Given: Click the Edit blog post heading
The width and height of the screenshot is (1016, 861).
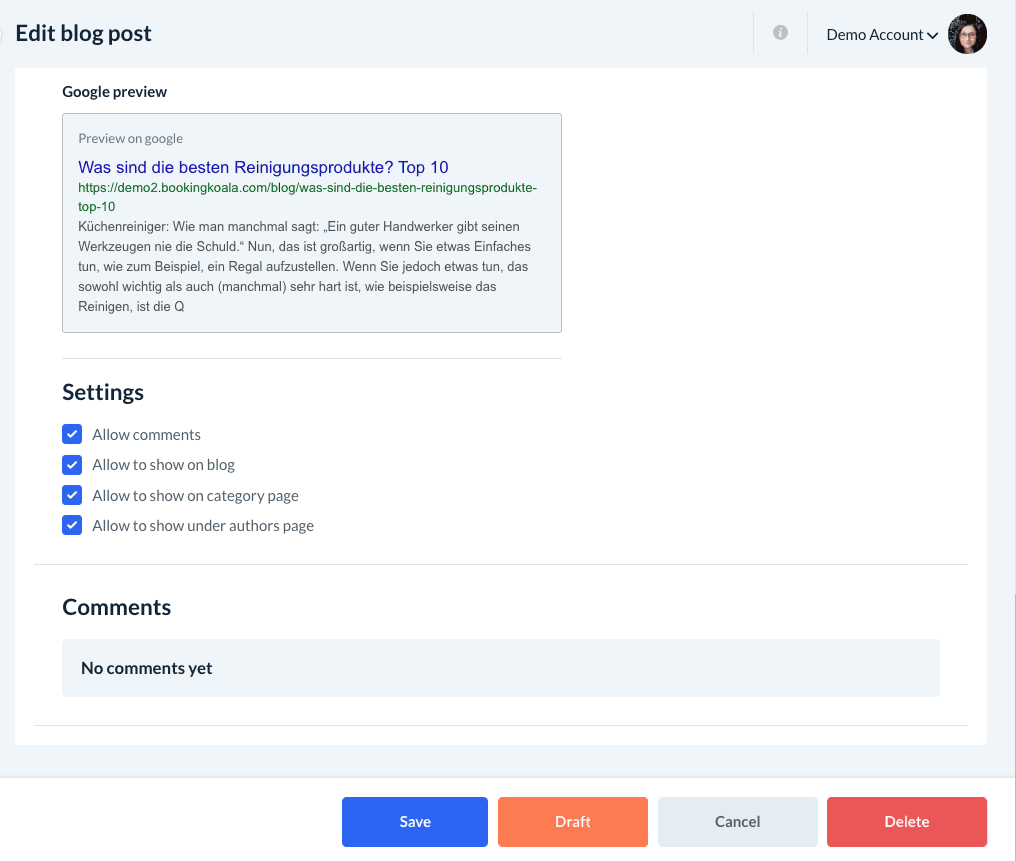Looking at the screenshot, I should pos(84,33).
